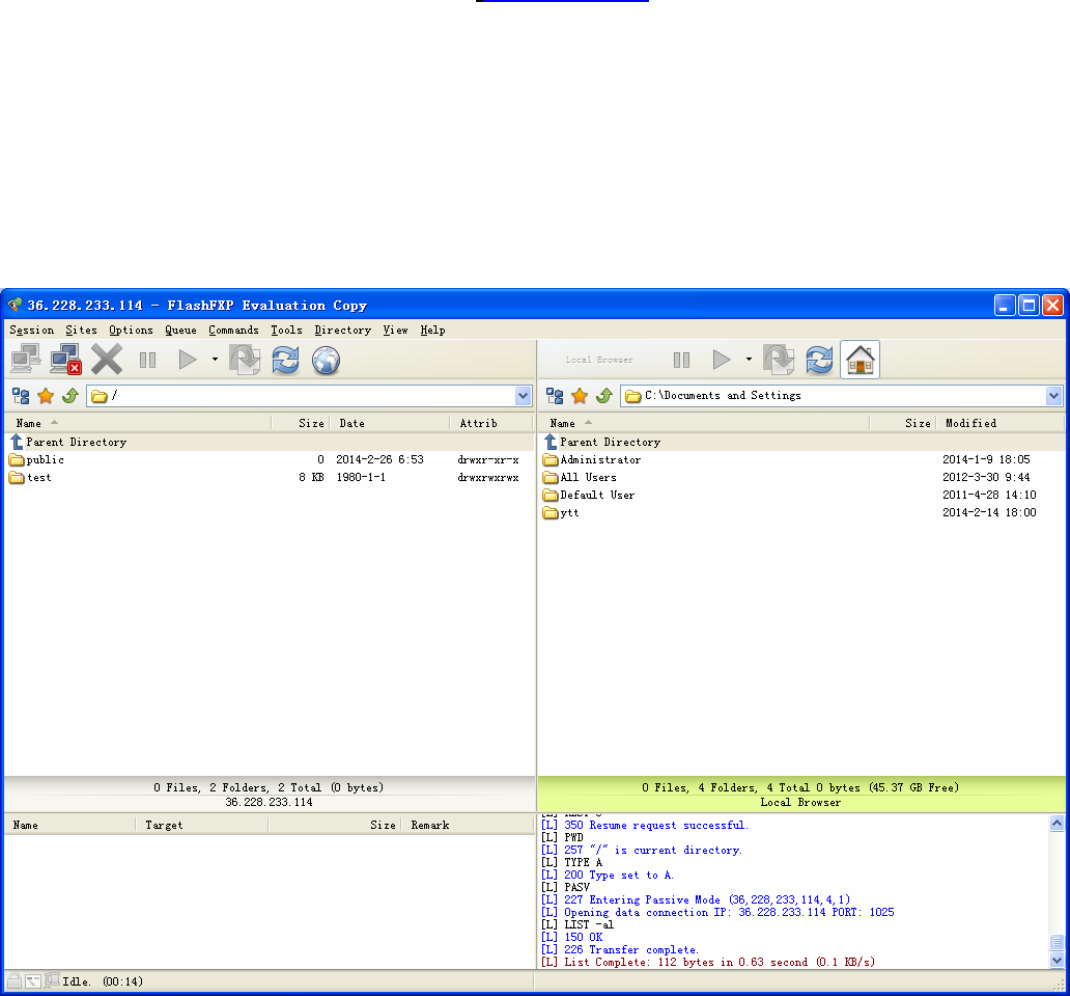Select the public folder in remote pane
Screen dimensions: 1070x996
(270, 460)
